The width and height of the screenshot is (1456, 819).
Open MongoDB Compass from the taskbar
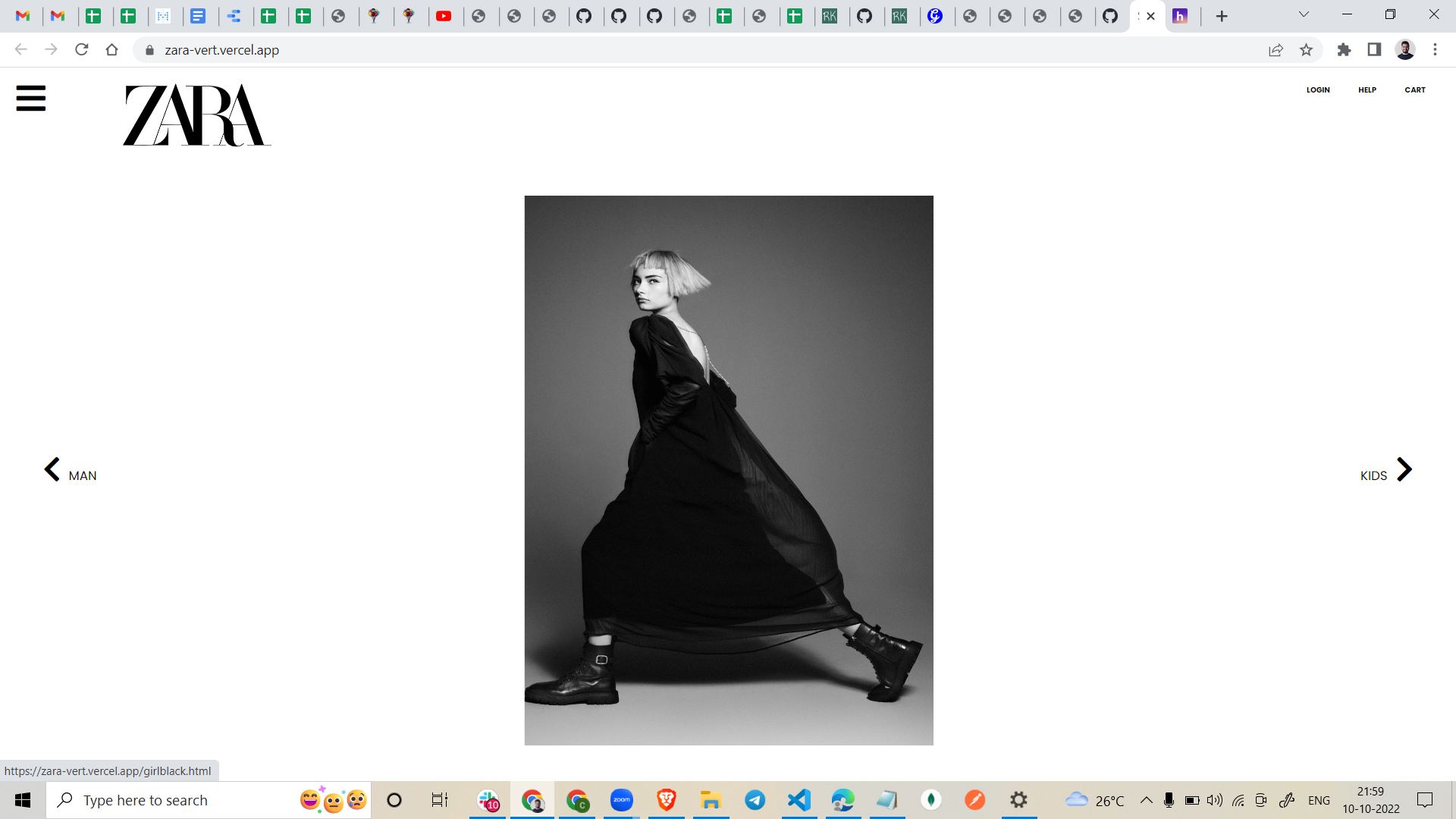click(931, 799)
